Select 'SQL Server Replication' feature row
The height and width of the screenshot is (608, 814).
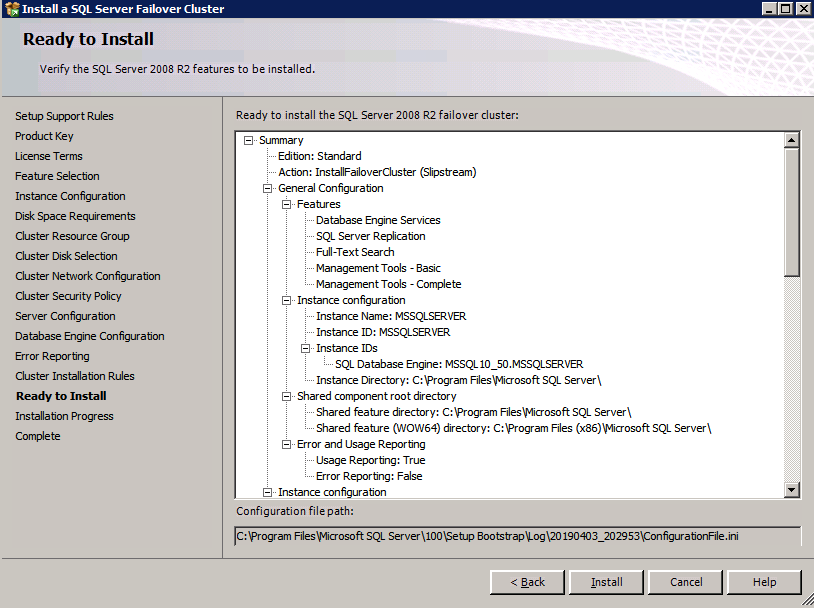371,236
